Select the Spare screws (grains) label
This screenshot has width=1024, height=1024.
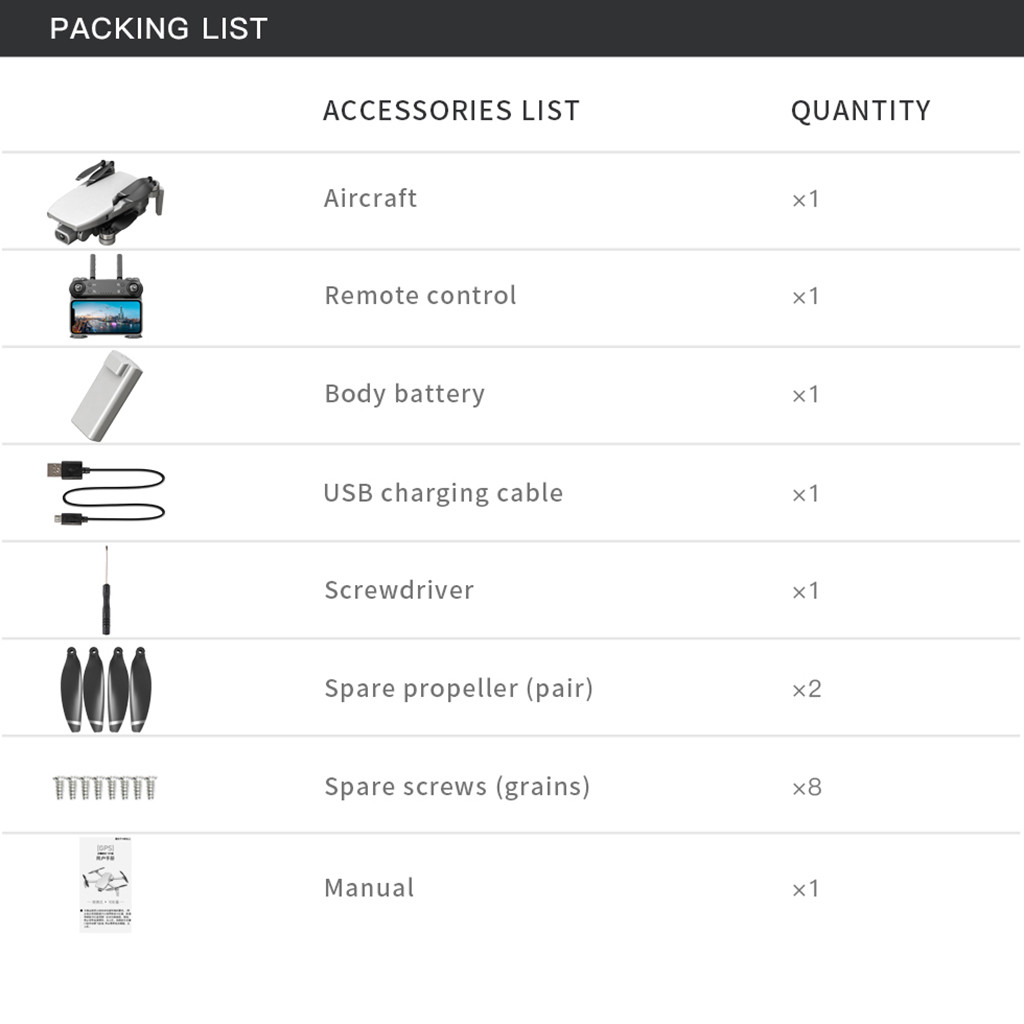[x=457, y=787]
